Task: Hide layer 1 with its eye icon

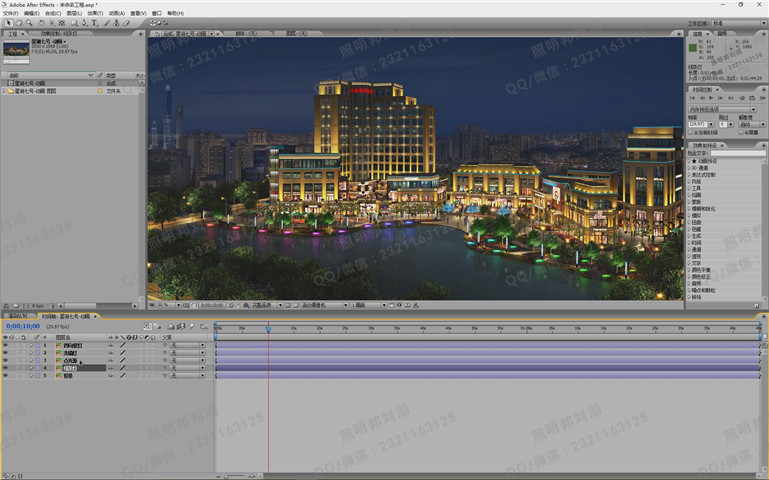Action: (5, 345)
